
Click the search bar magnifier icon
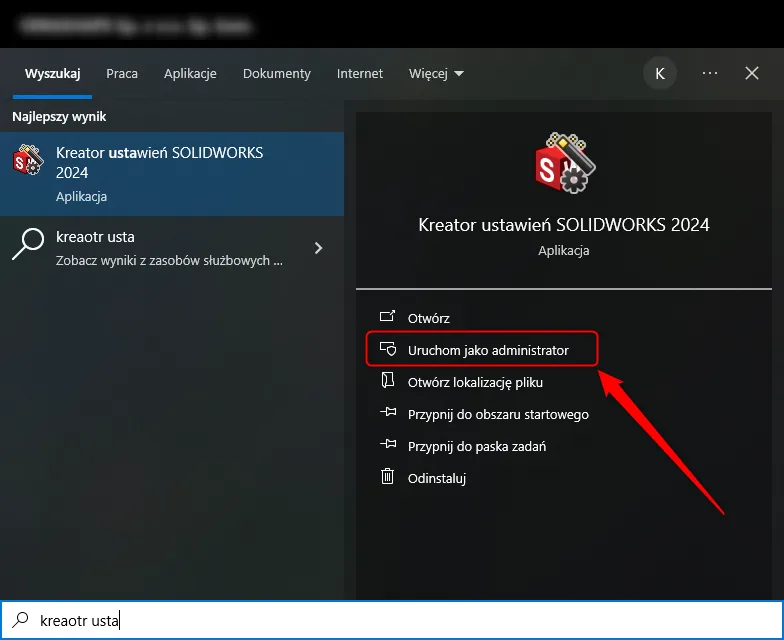coord(20,620)
